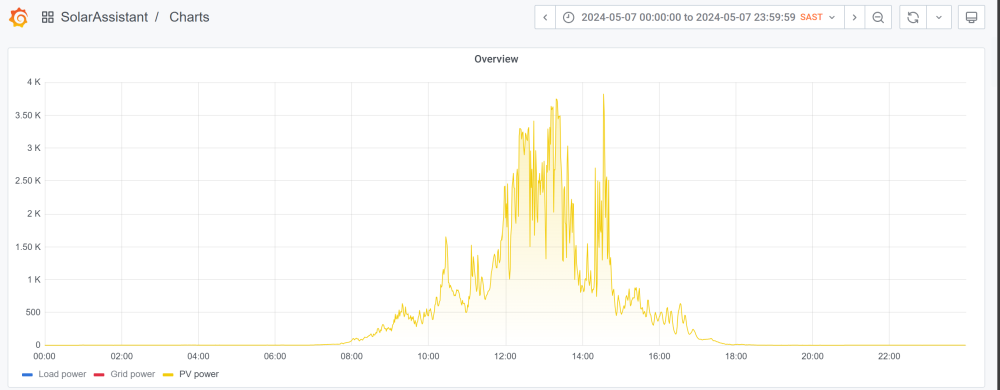This screenshot has width=1000, height=390.
Task: Zoom out the time range
Action: coord(878,17)
